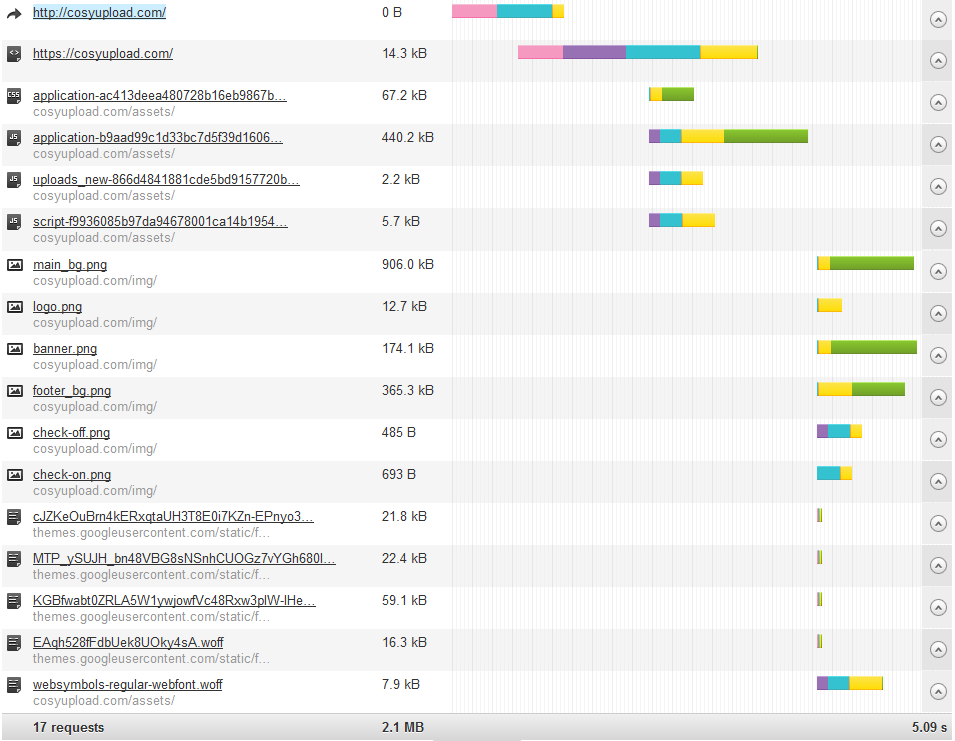Screen dimensions: 955x741
Task: Expand the check-on.png row chevron
Action: point(938,482)
